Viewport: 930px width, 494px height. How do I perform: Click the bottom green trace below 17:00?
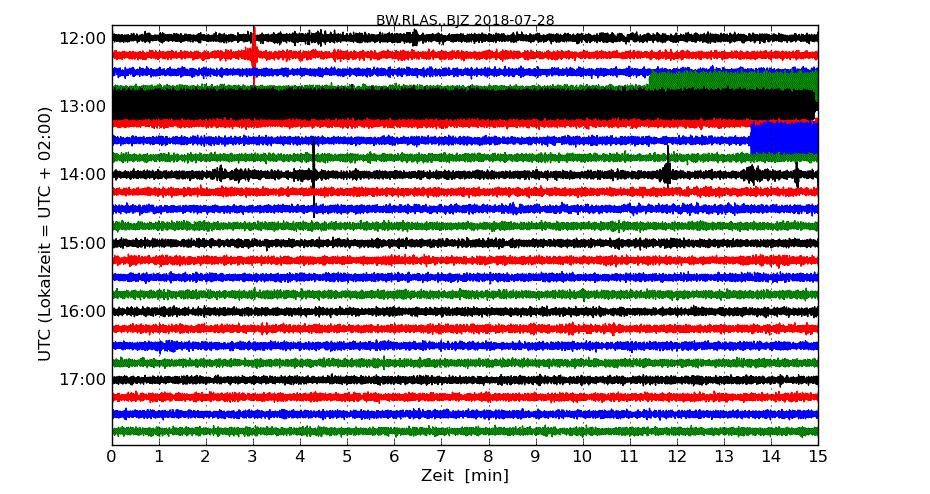(x=465, y=431)
